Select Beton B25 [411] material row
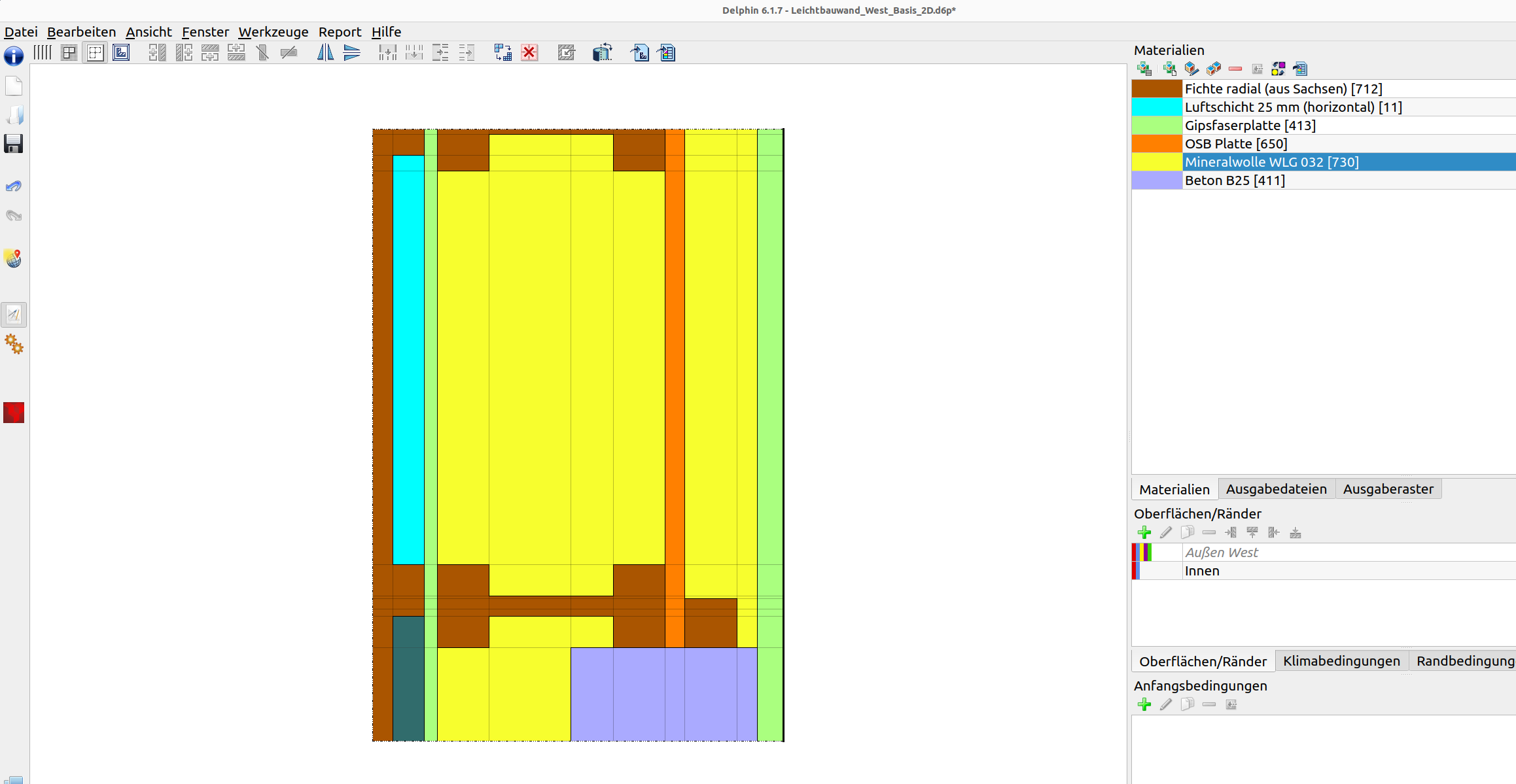Viewport: 1516px width, 784px height. coord(1324,180)
